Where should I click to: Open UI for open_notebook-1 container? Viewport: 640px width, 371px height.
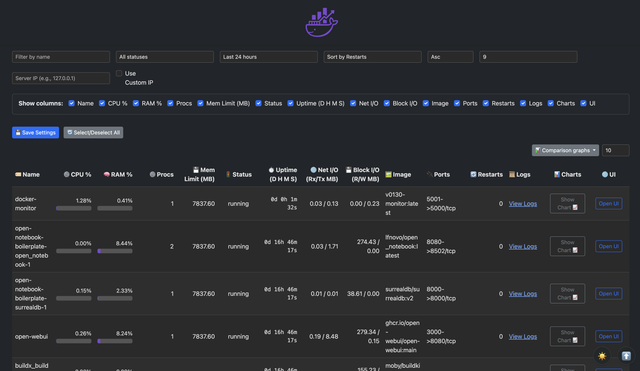[x=609, y=246]
